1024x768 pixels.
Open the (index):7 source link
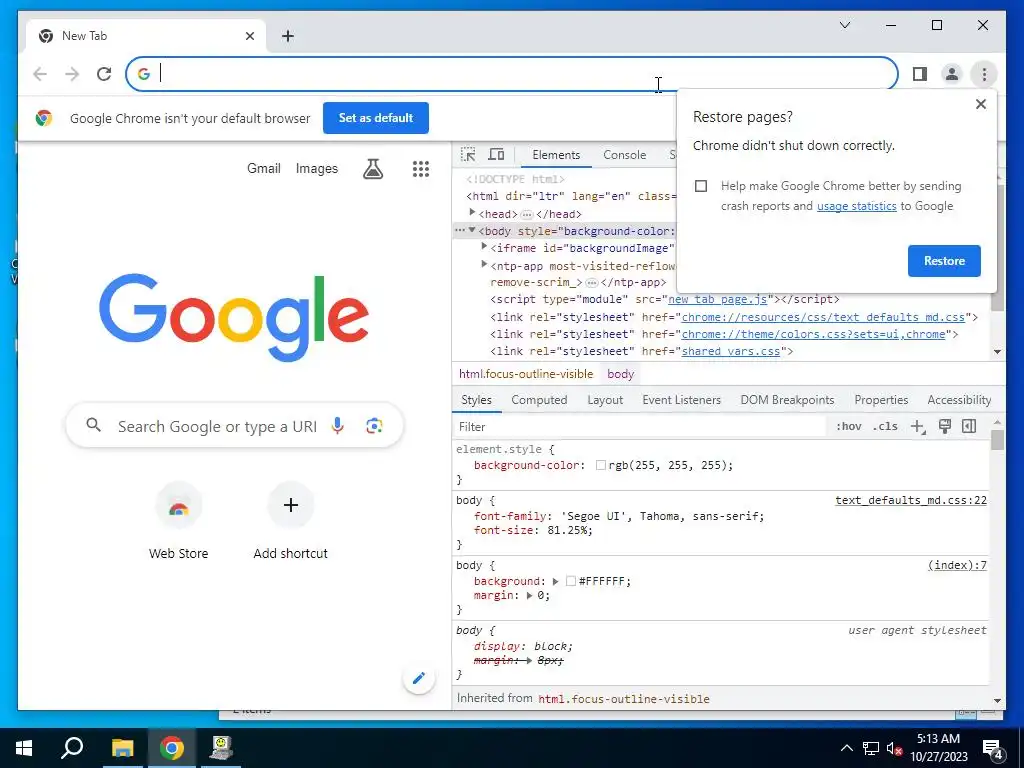tap(957, 565)
